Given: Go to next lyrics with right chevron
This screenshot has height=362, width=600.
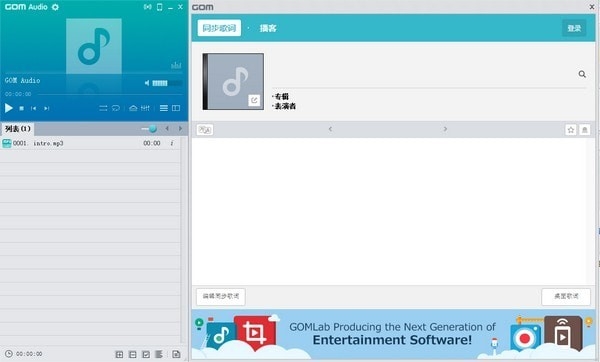Looking at the screenshot, I should 445,129.
